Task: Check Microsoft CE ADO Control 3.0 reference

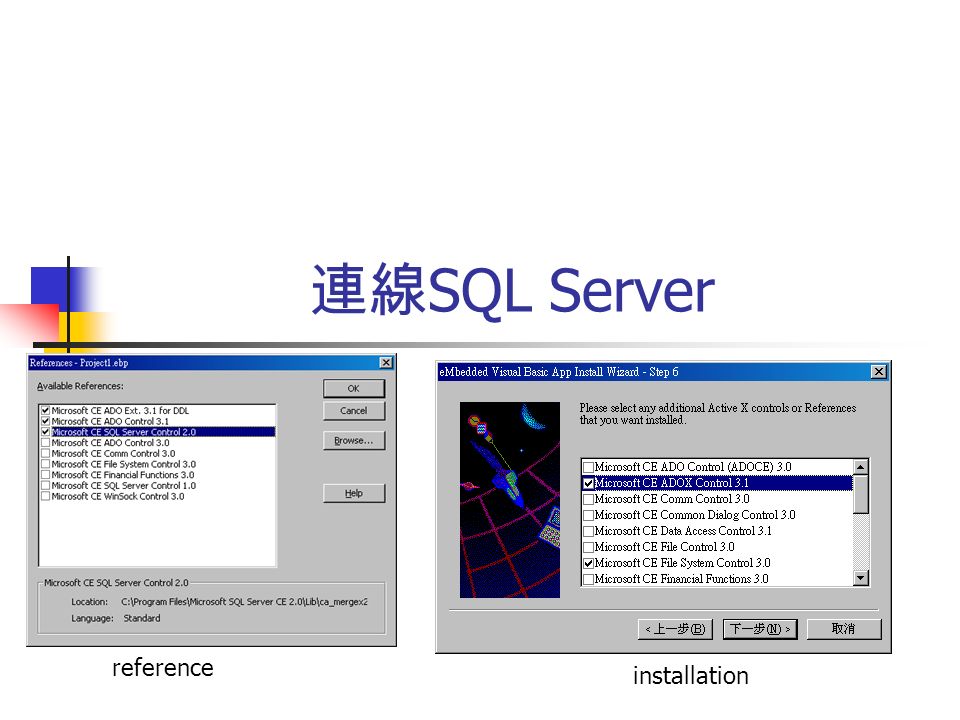Action: [x=45, y=443]
